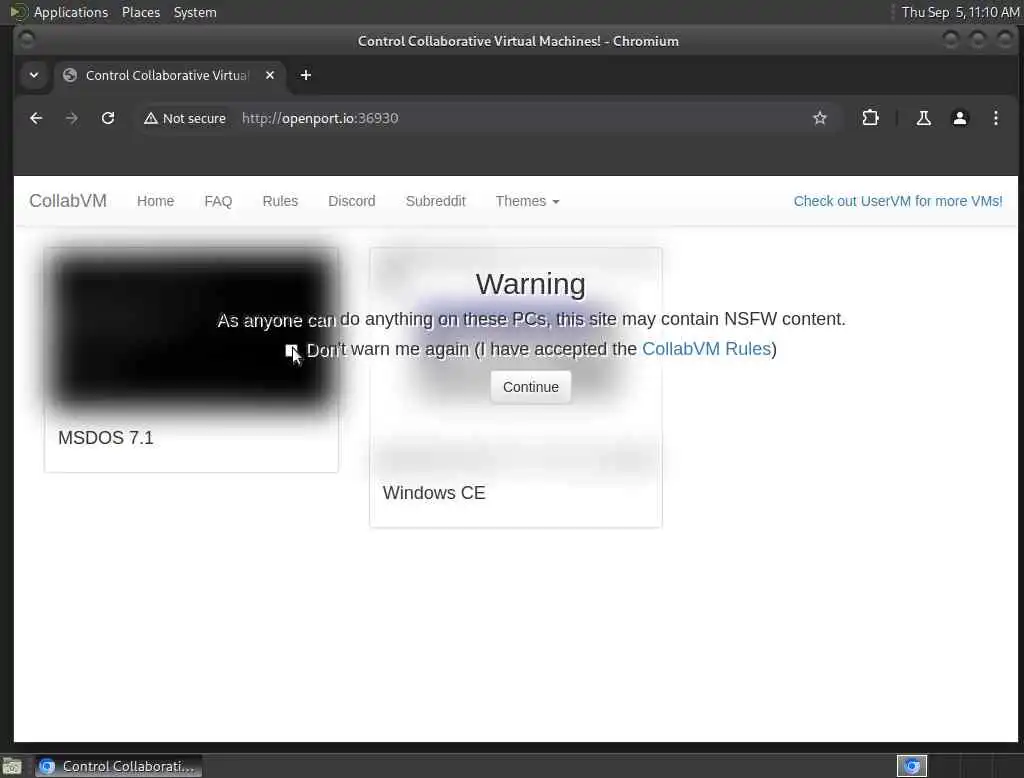
Task: Click the MSDOS 7.1 label
Action: [106, 438]
